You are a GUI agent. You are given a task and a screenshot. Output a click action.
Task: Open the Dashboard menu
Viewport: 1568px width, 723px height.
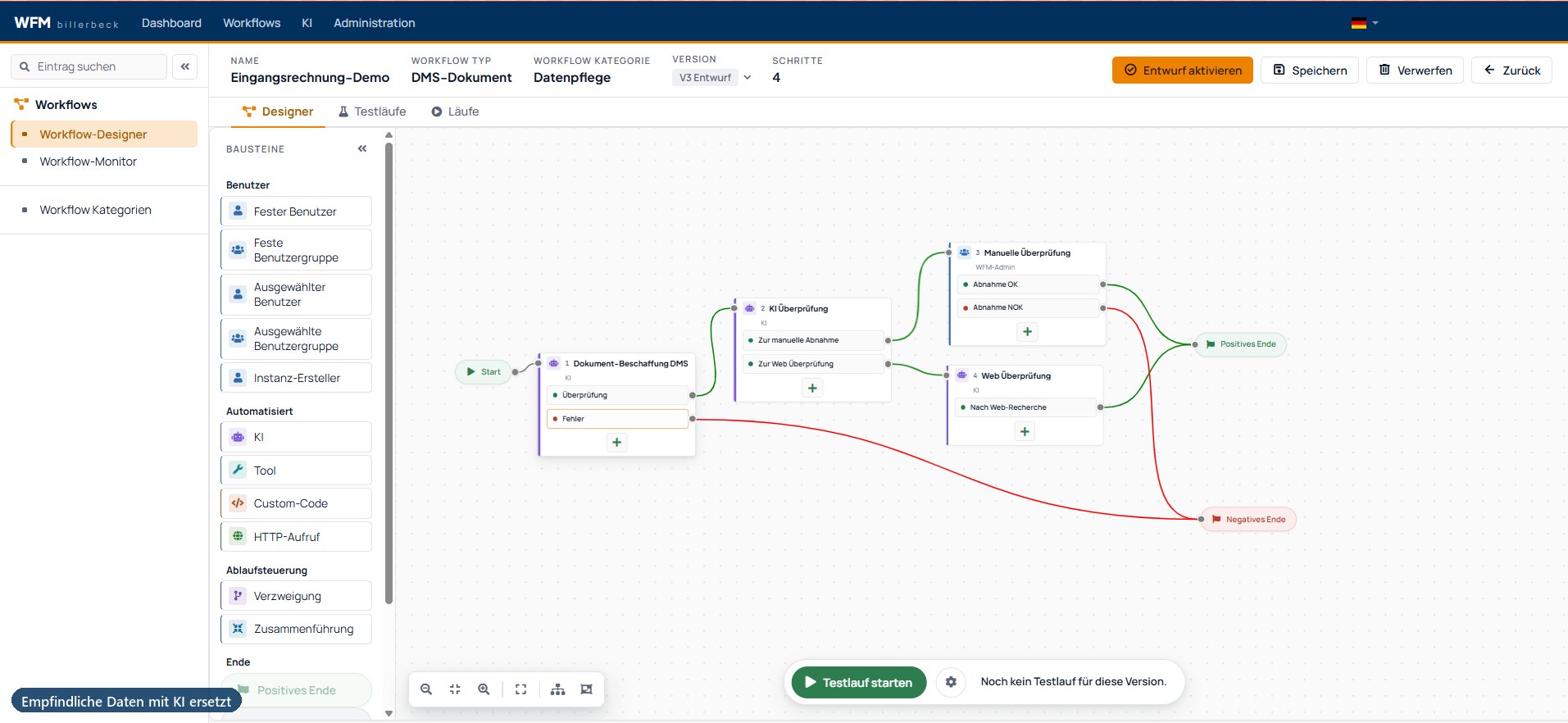[x=171, y=23]
